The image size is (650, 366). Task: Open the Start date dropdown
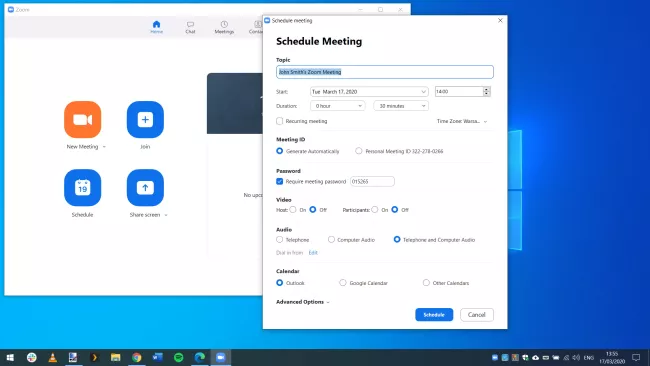tap(369, 92)
